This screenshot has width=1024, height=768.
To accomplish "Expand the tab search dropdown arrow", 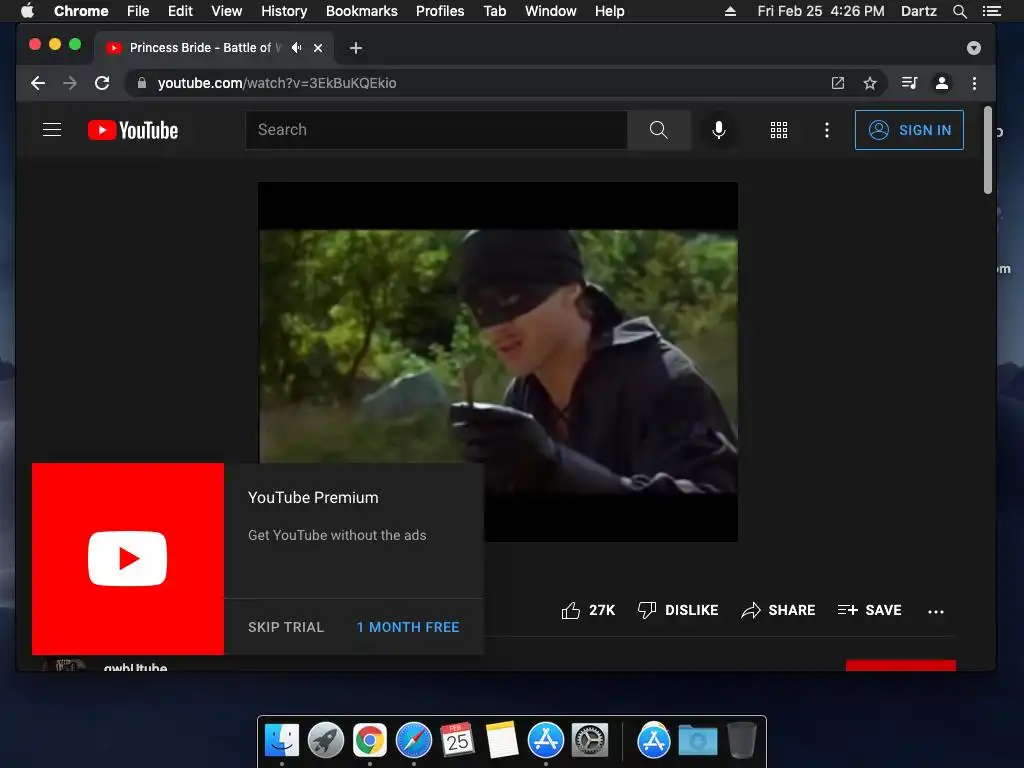I will point(974,48).
